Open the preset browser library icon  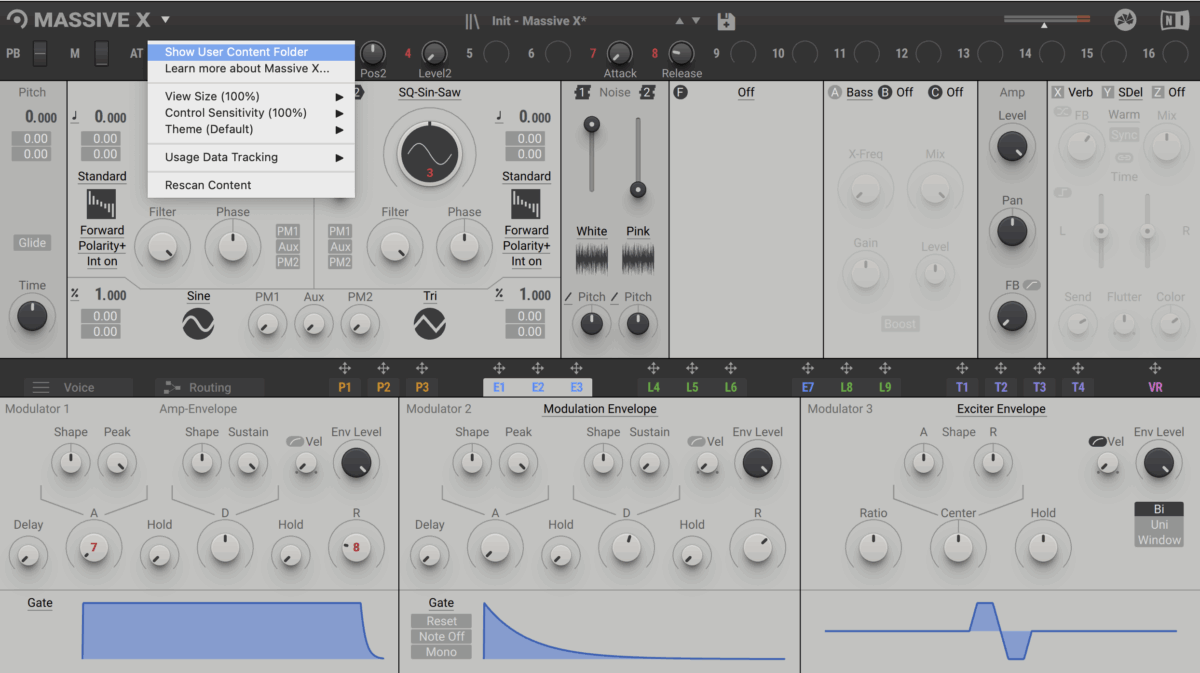pyautogui.click(x=473, y=21)
